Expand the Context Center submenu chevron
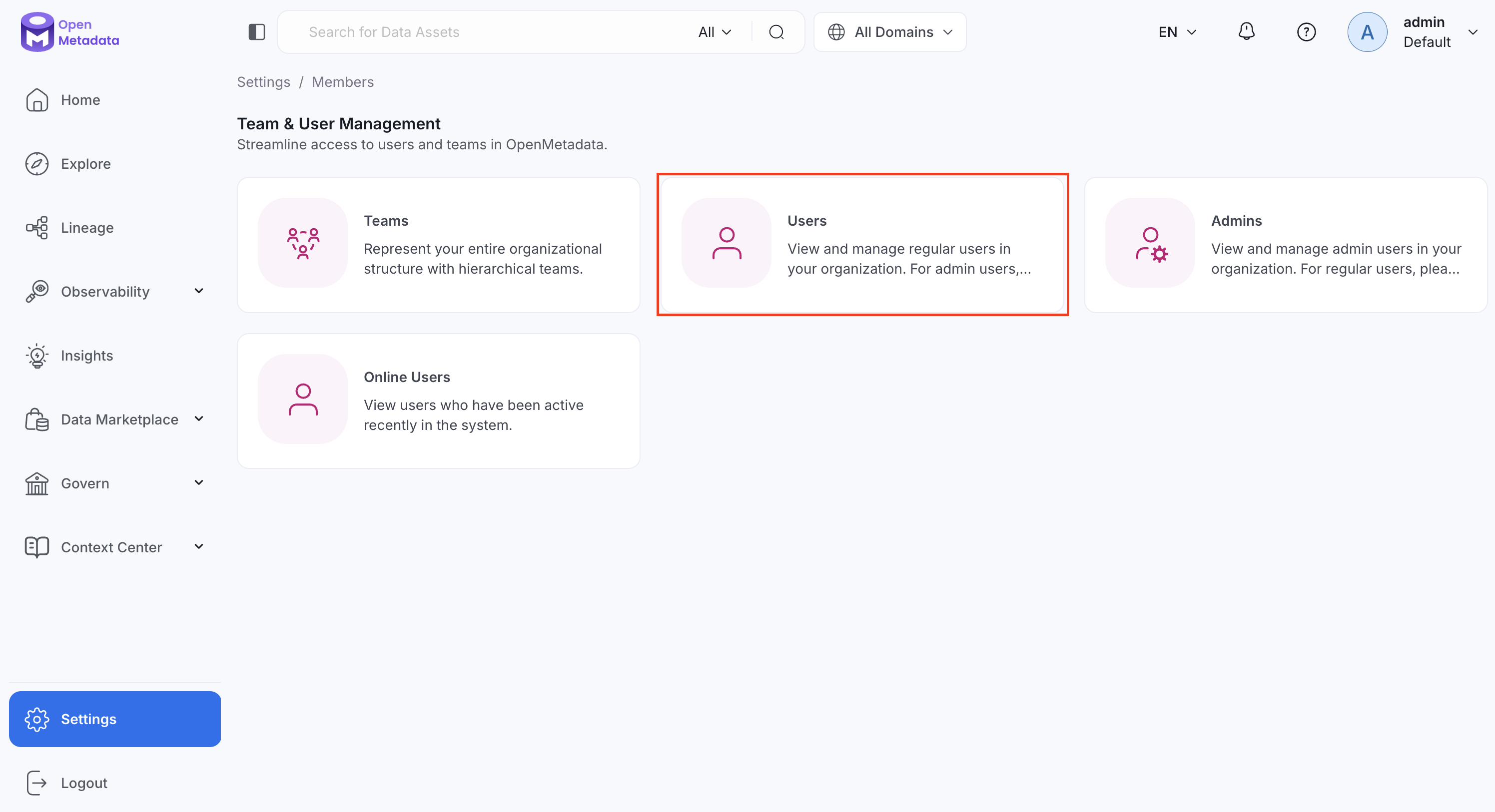Viewport: 1495px width, 812px height. [x=198, y=546]
